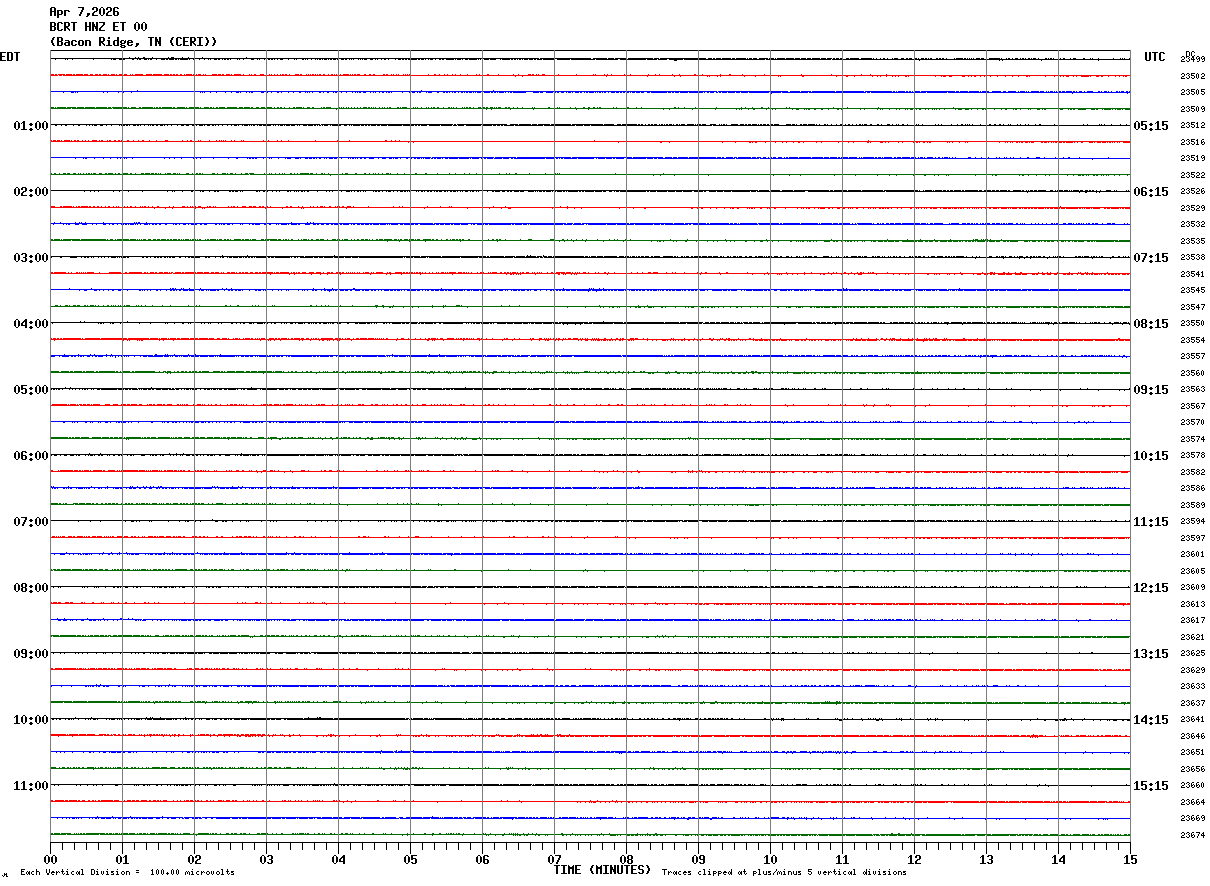Click the EDT time label "02:00"
Viewport: 1210px width, 886px height.
coord(31,192)
